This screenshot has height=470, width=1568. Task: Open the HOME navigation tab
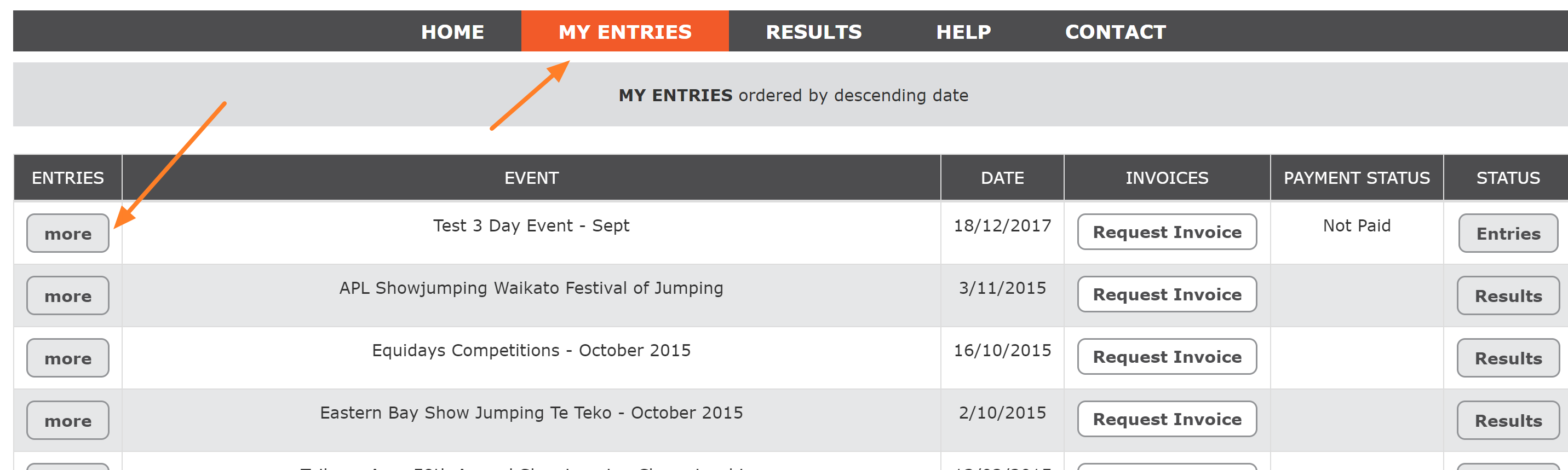tap(452, 32)
